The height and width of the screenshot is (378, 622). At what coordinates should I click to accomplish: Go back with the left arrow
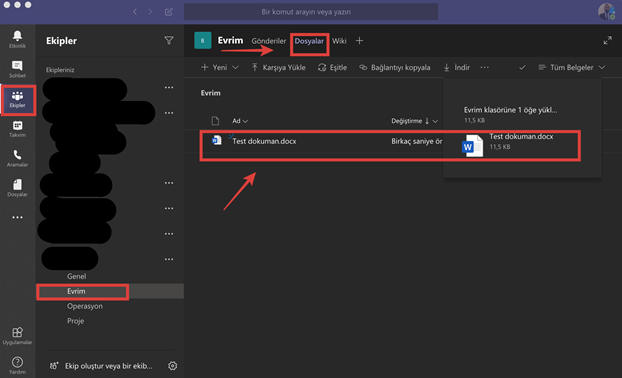point(135,12)
